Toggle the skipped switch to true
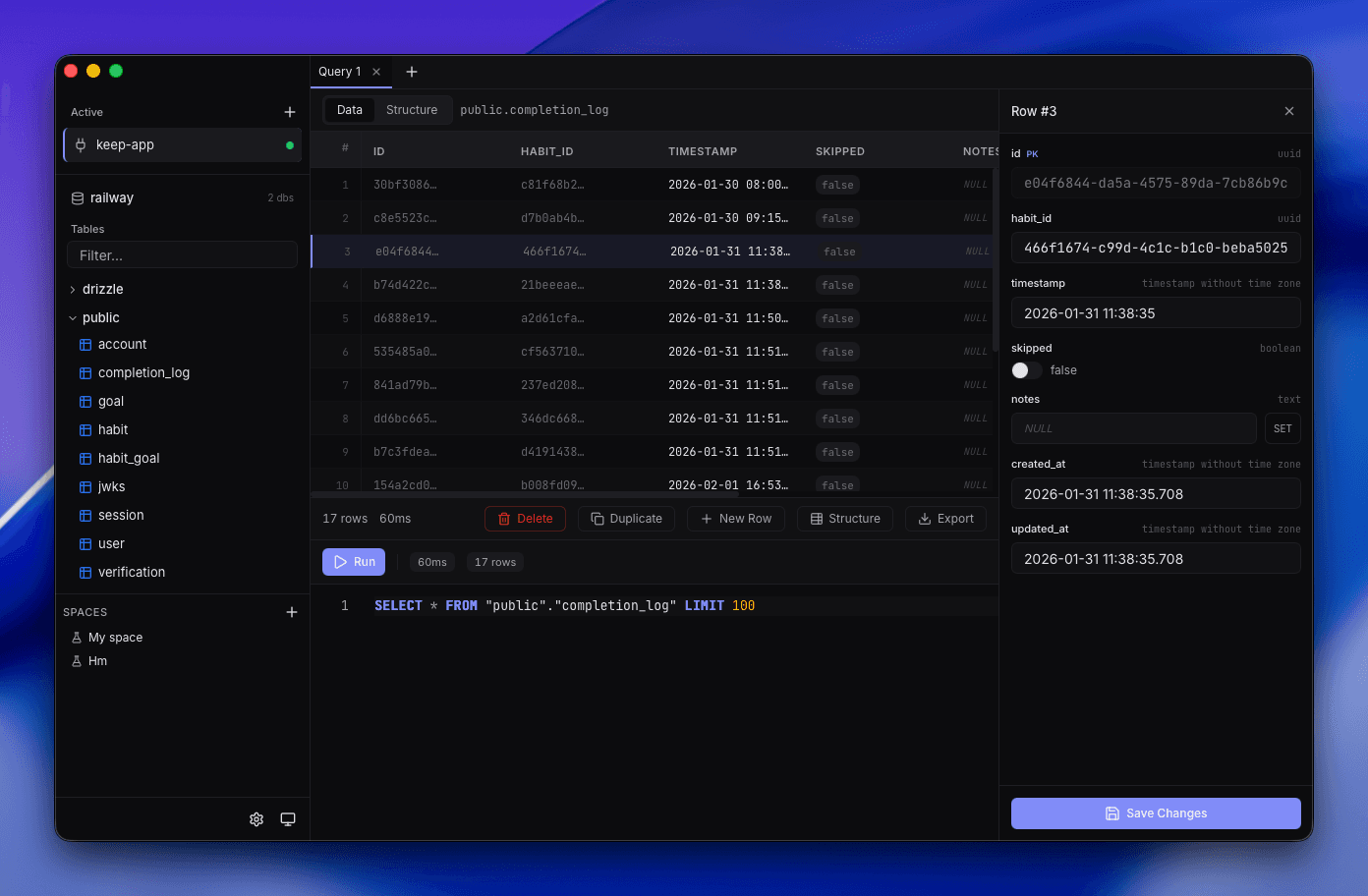Viewport: 1368px width, 896px height. coord(1026,370)
